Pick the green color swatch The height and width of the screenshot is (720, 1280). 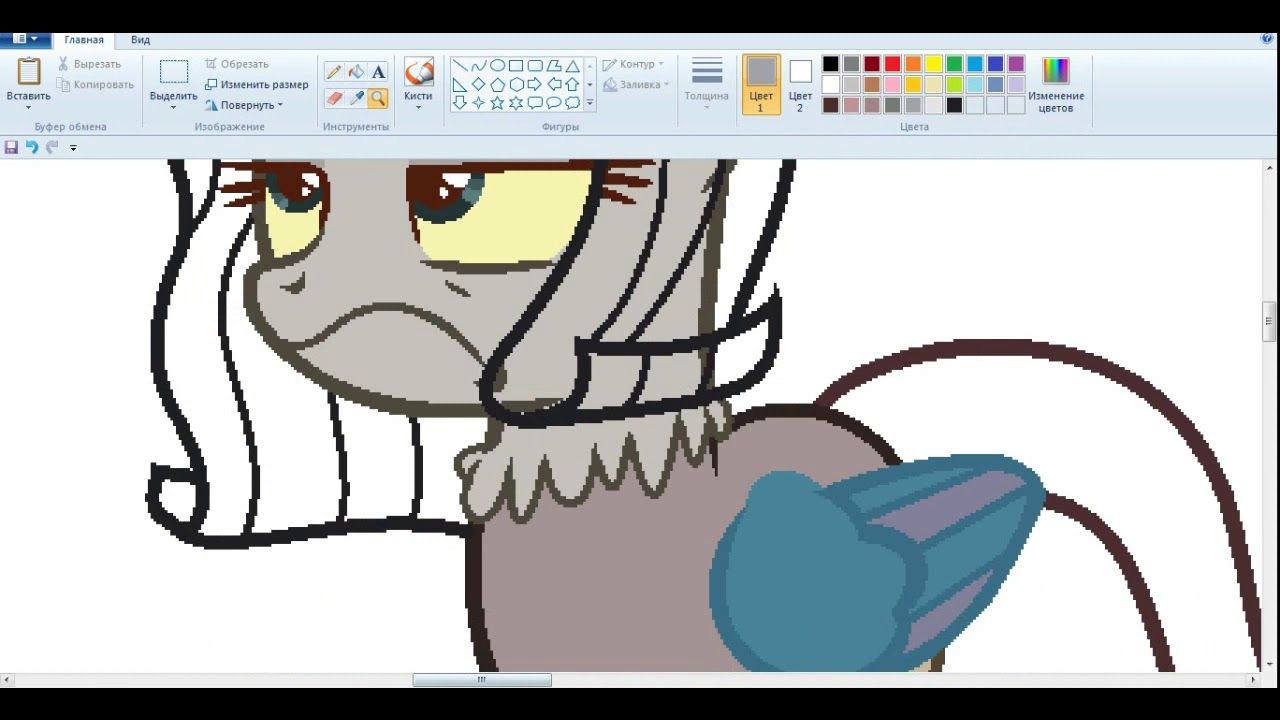(x=954, y=64)
